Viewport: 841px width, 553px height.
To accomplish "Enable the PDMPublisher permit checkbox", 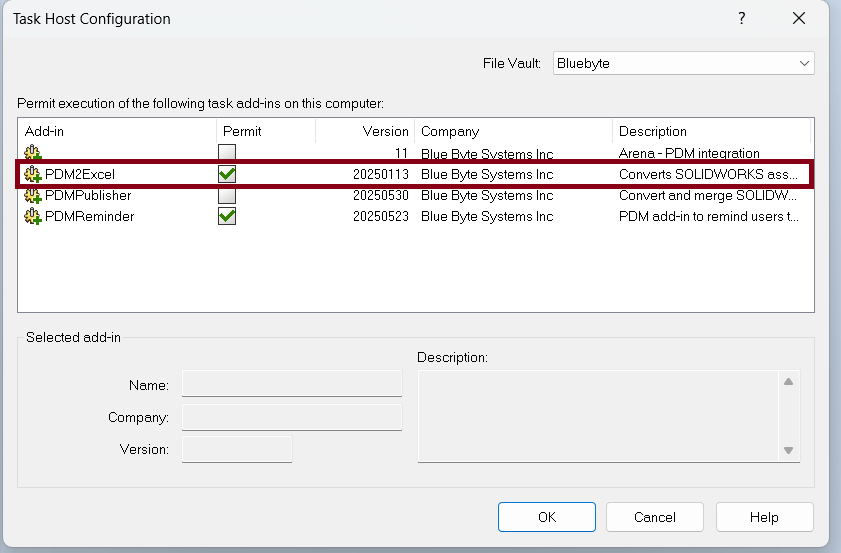I will pyautogui.click(x=227, y=195).
